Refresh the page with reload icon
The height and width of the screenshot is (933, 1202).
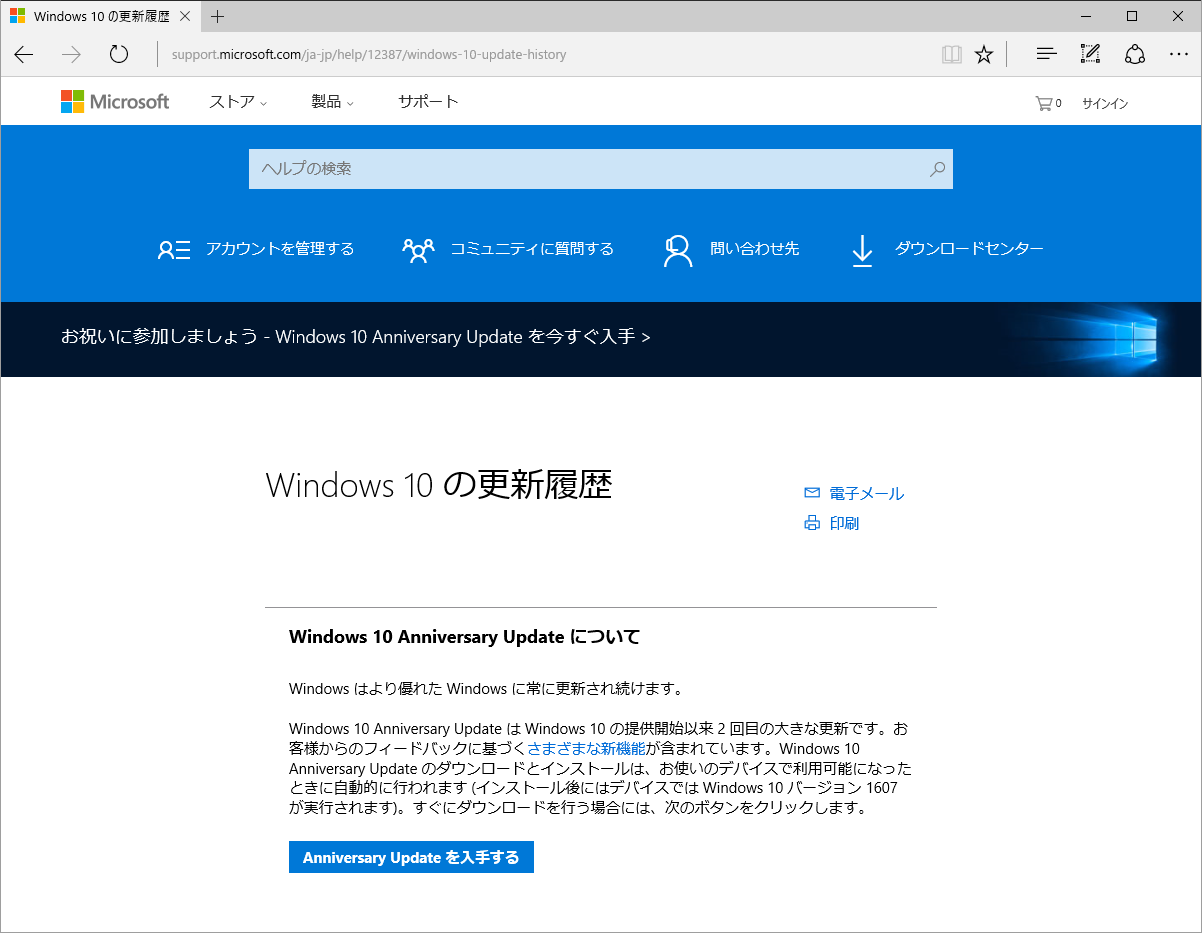119,54
